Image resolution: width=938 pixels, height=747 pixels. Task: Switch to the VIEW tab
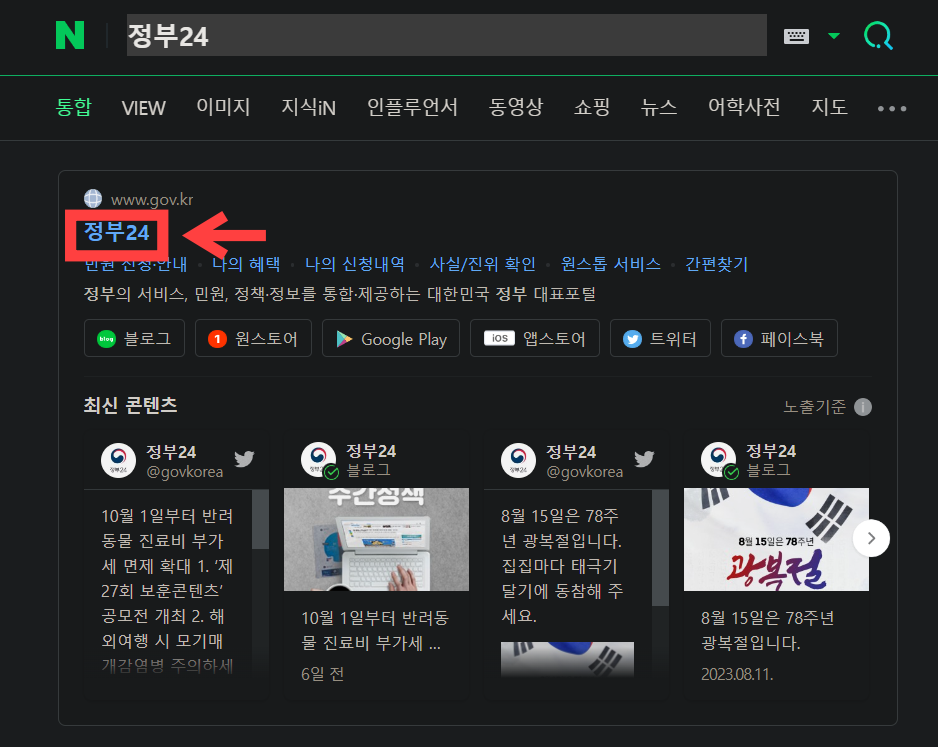coord(144,108)
